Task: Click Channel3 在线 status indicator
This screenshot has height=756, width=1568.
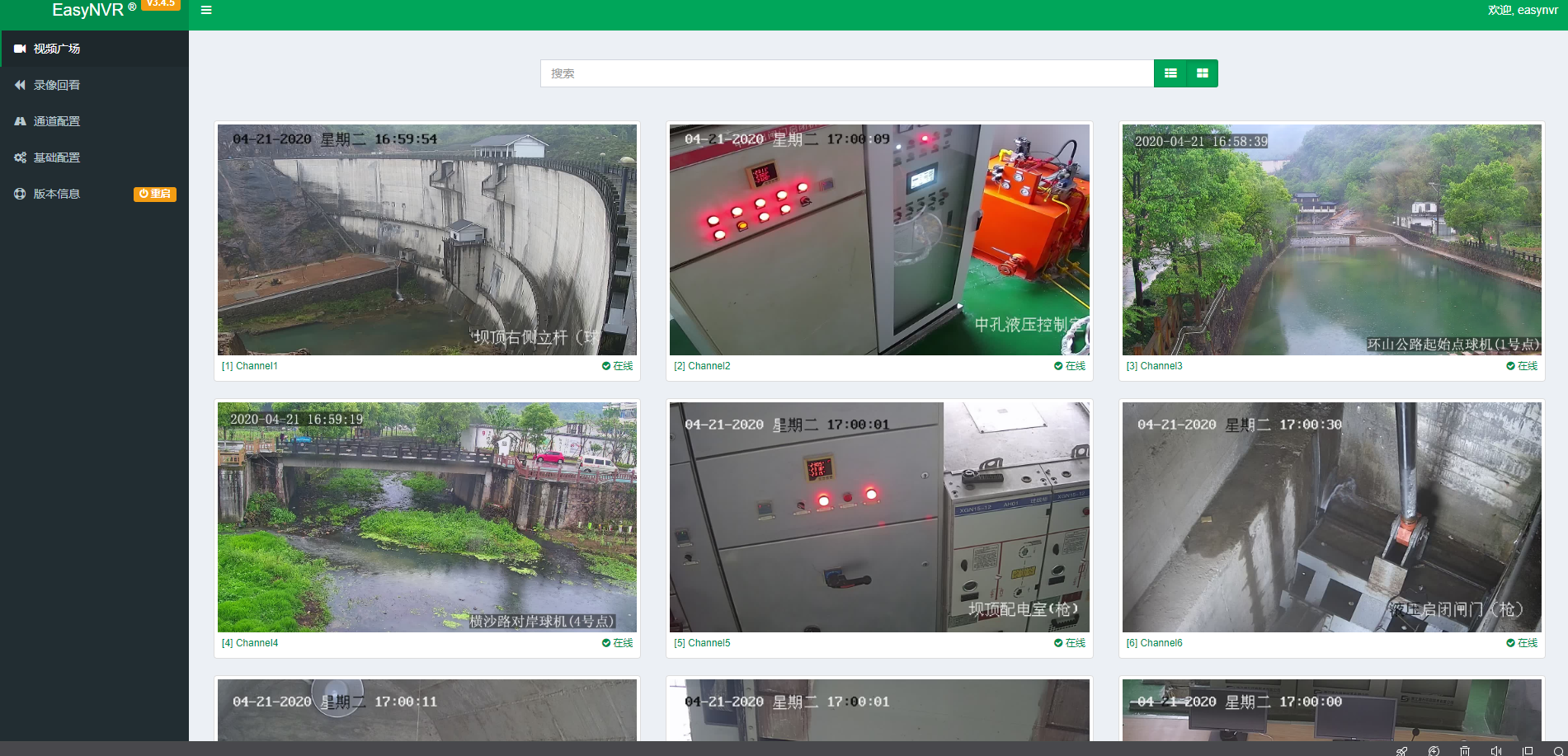Action: coord(1522,366)
